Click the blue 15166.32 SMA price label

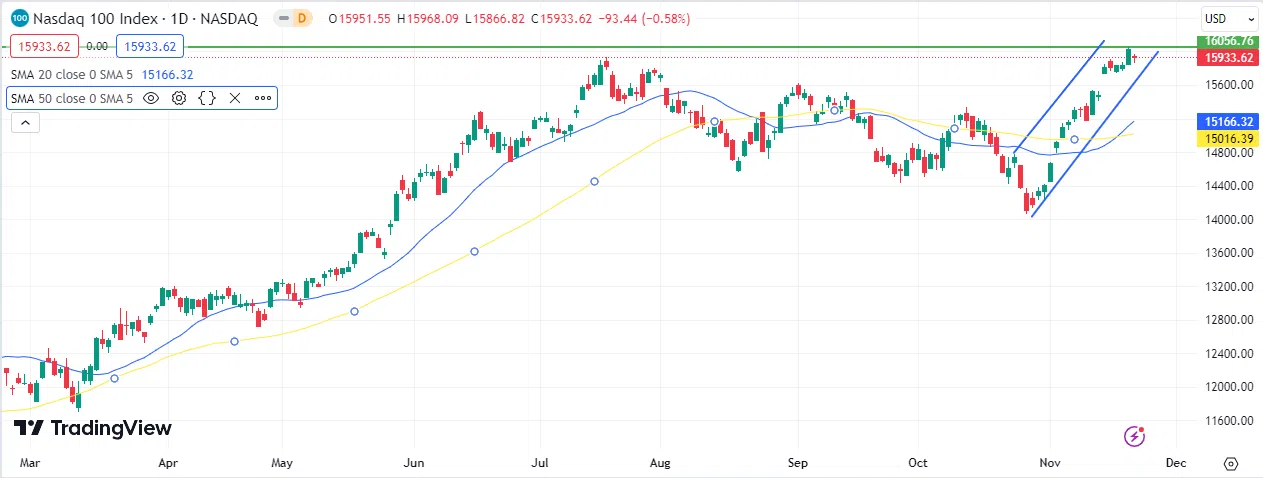pyautogui.click(x=1229, y=121)
